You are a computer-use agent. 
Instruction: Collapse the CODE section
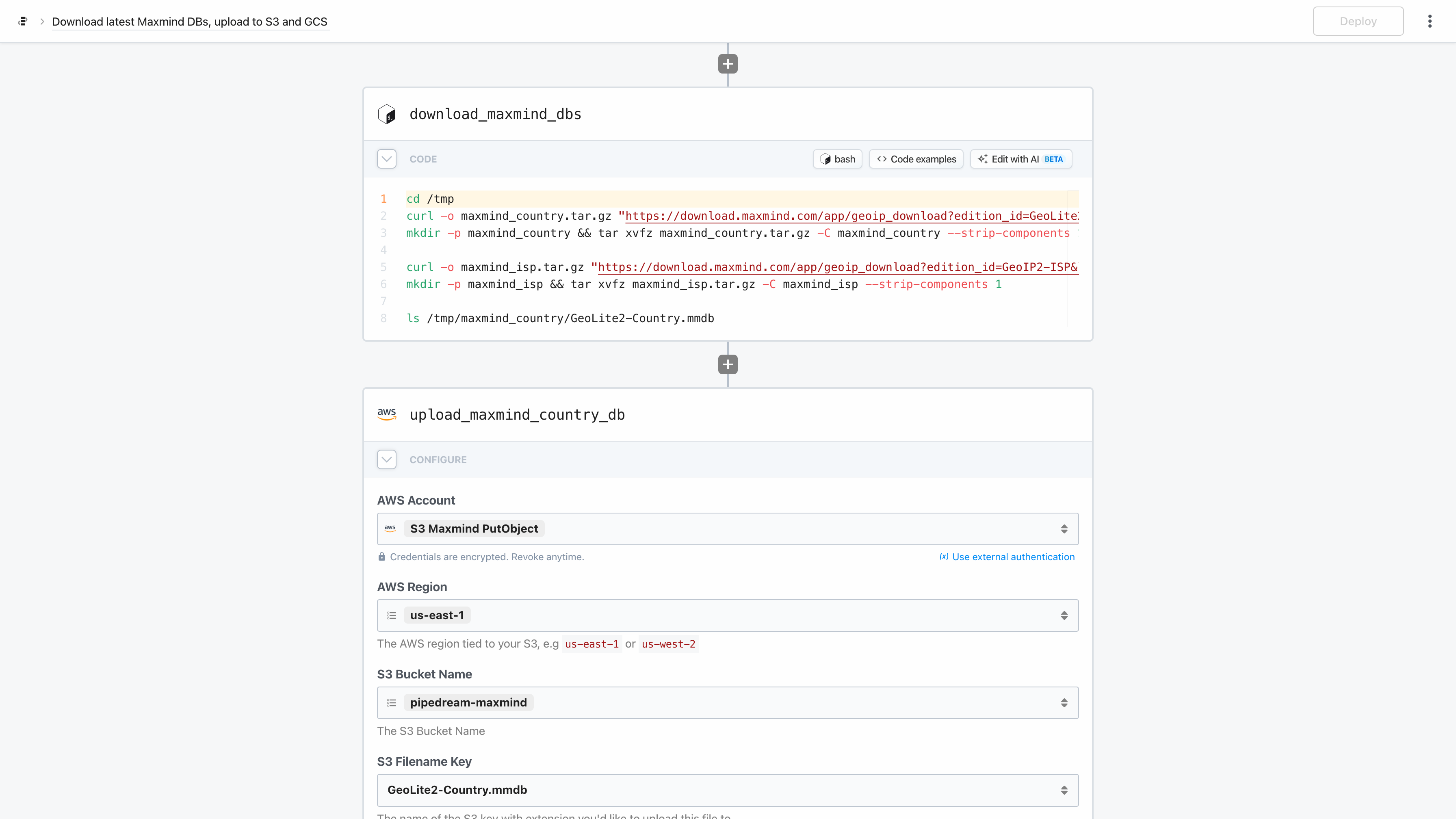click(387, 159)
